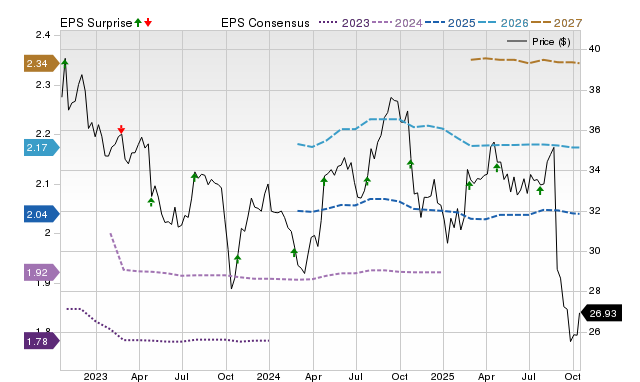Click the green surprise arrow near July 2025

pos(540,191)
